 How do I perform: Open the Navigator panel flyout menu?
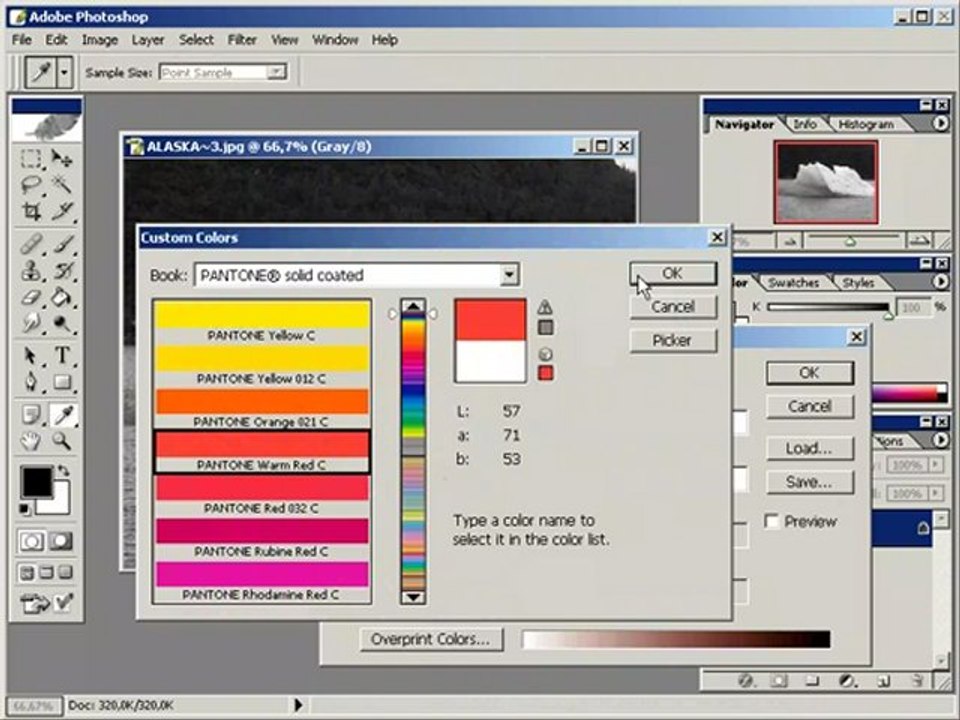[x=941, y=124]
